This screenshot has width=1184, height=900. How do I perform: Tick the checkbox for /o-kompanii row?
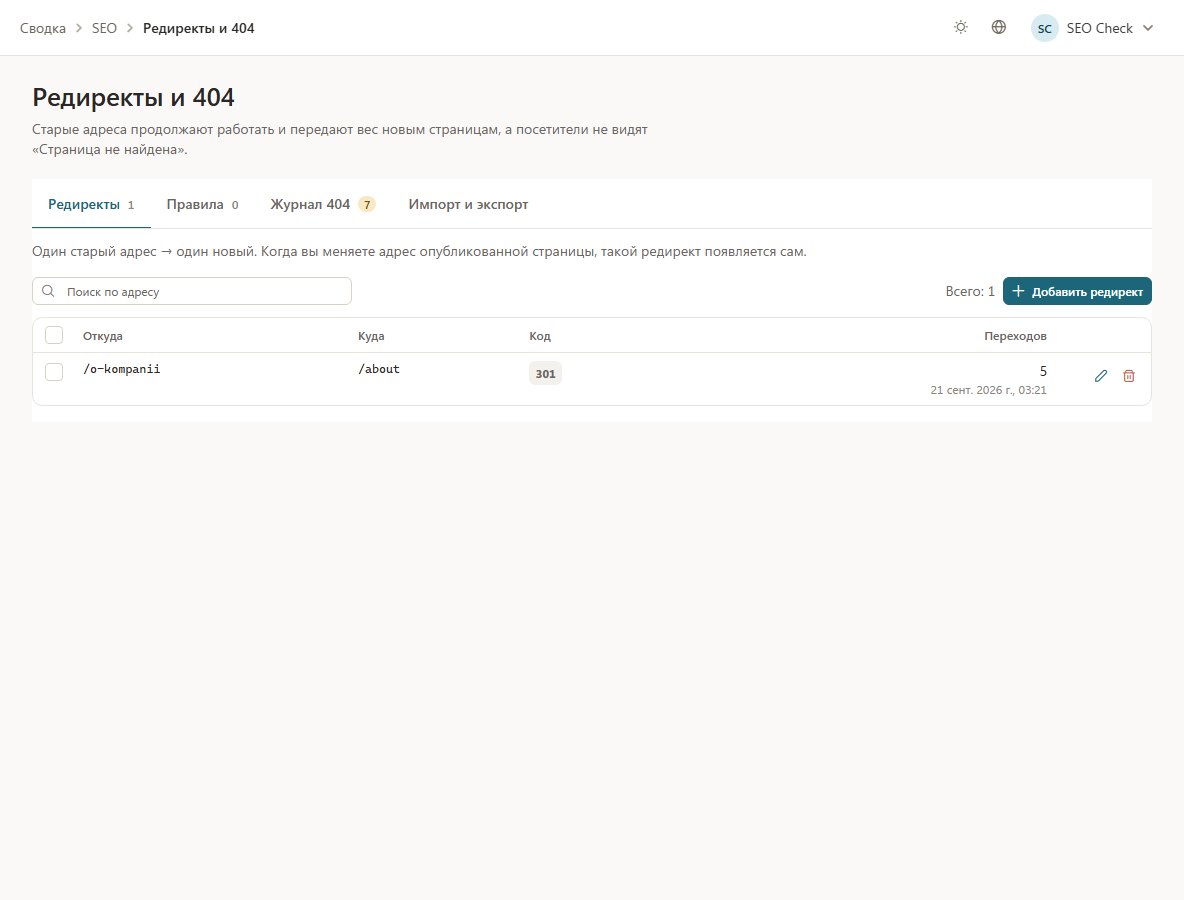[54, 371]
